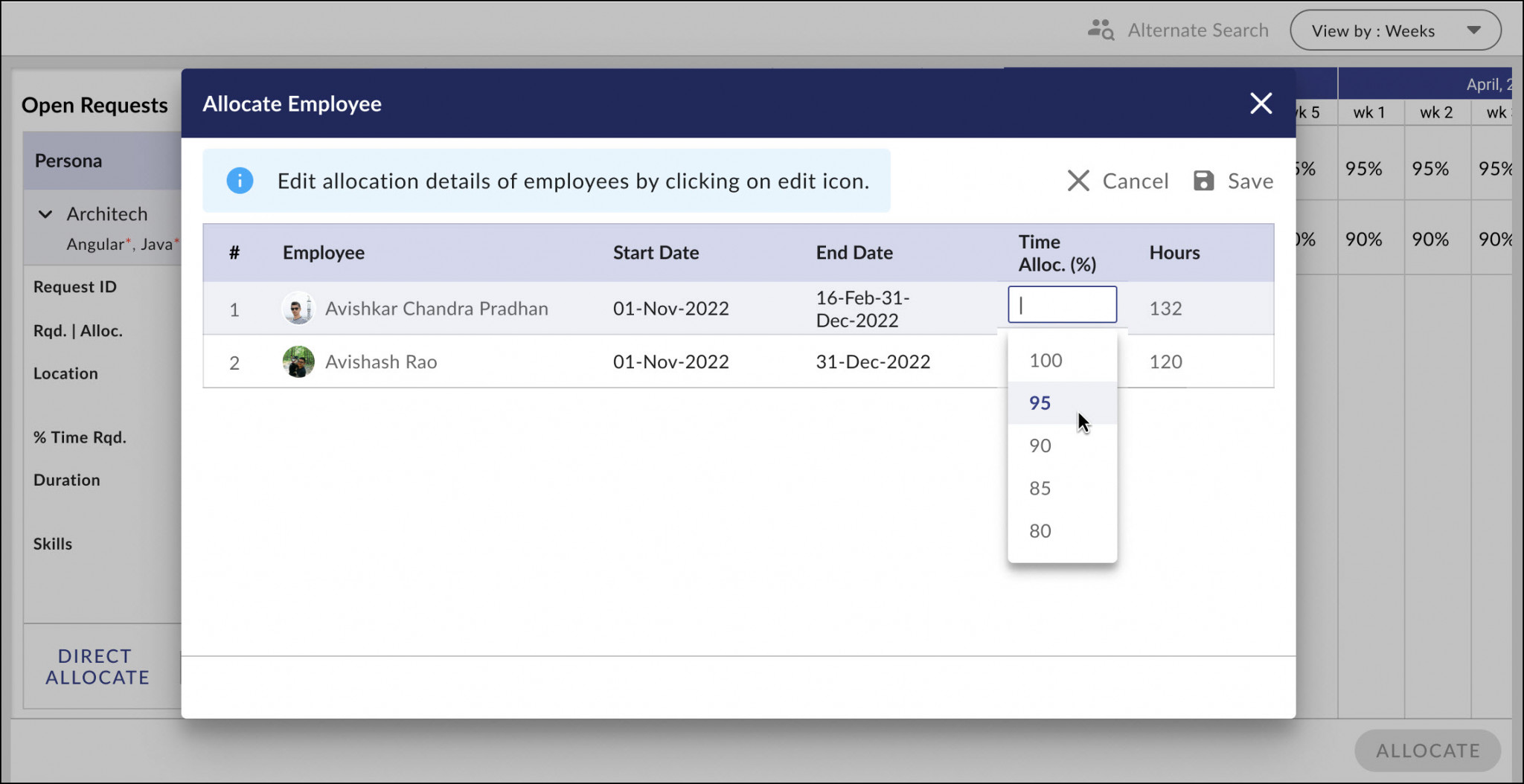1524x784 pixels.
Task: Click the Open Requests header
Action: [95, 105]
